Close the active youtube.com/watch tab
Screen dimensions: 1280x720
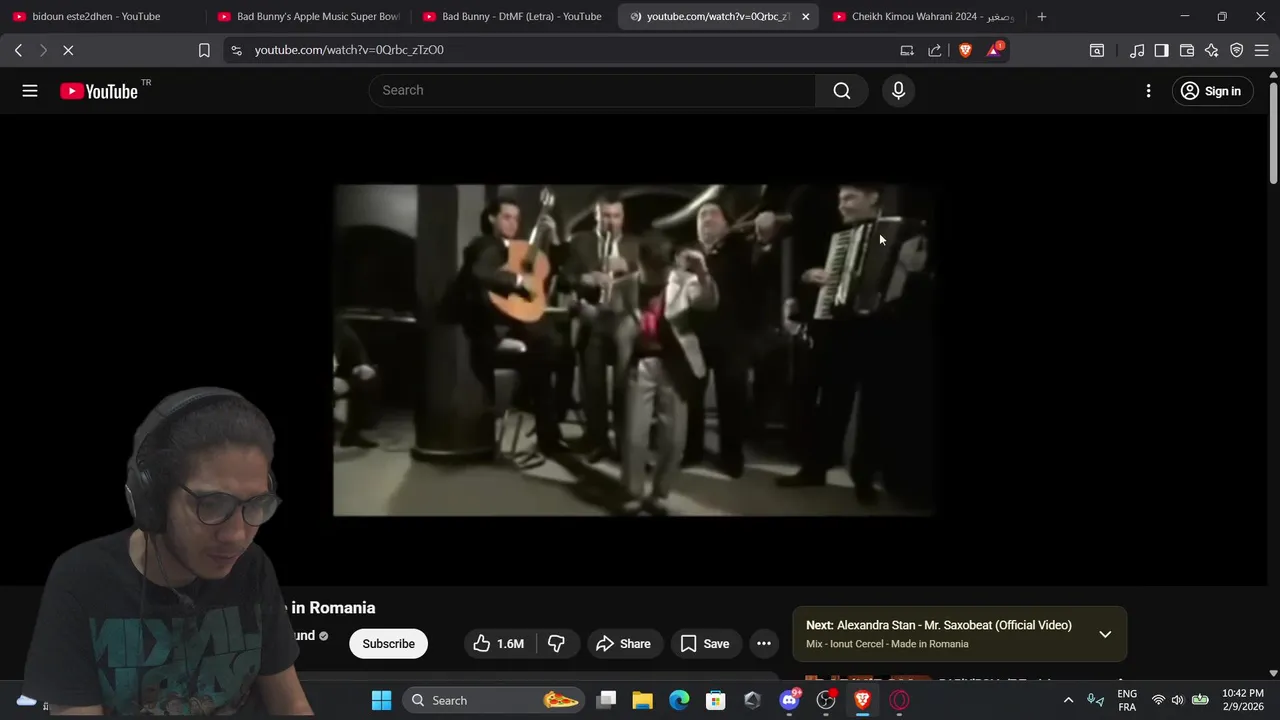click(x=805, y=17)
